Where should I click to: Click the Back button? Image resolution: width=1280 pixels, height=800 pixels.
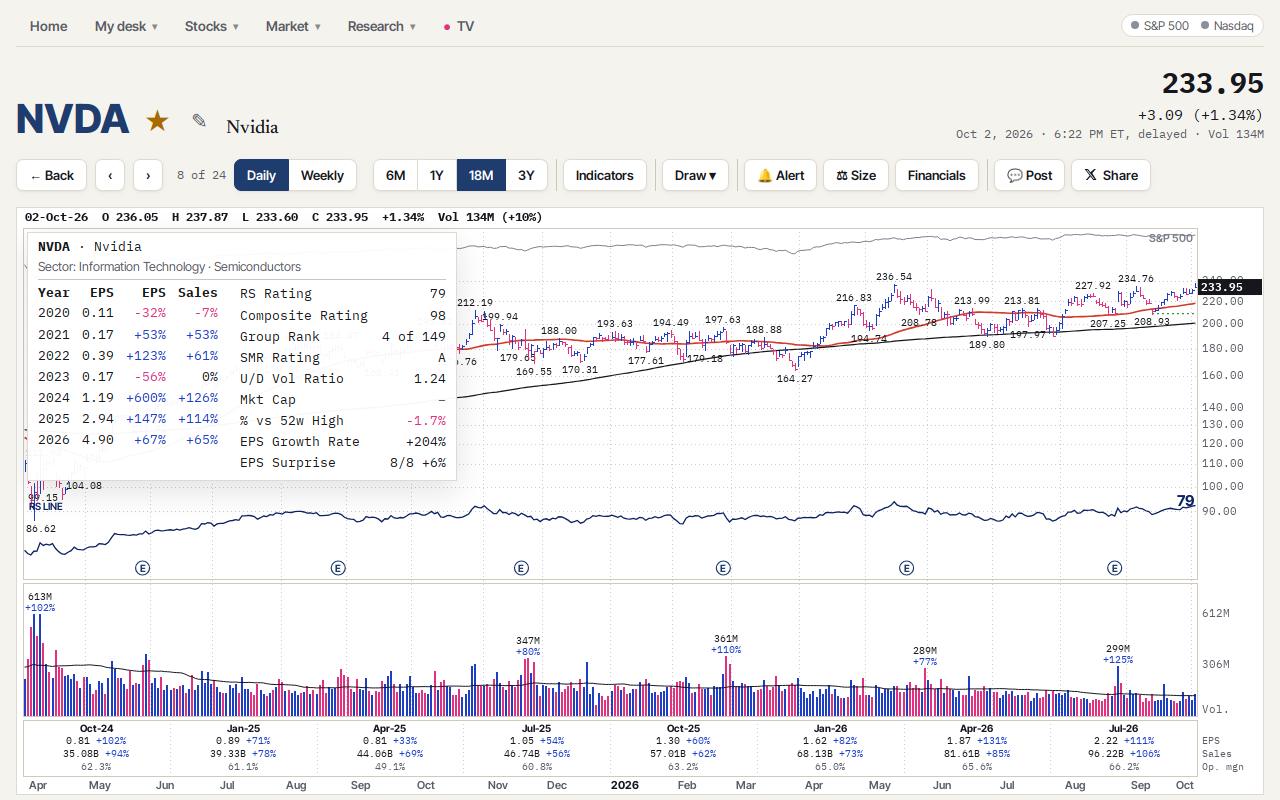point(51,175)
